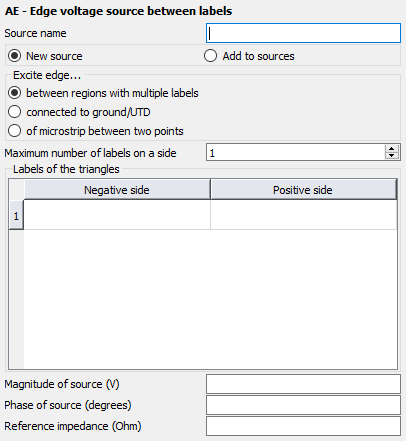This screenshot has width=406, height=441.
Task: Click the empty area of labels table
Action: coord(210,299)
